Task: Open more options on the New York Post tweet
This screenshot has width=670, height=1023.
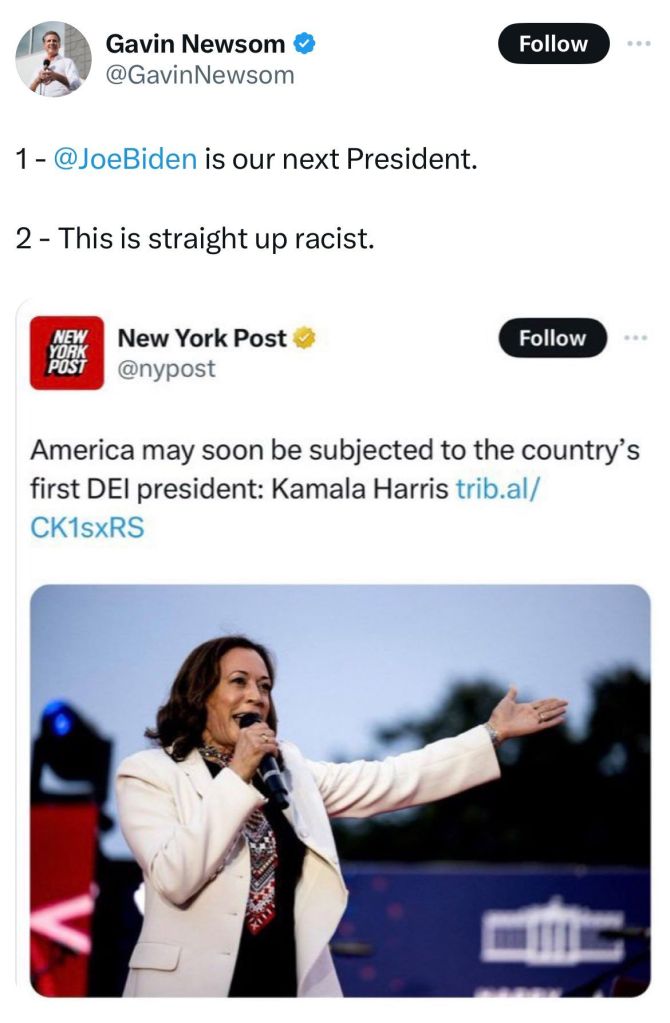Action: (x=634, y=338)
